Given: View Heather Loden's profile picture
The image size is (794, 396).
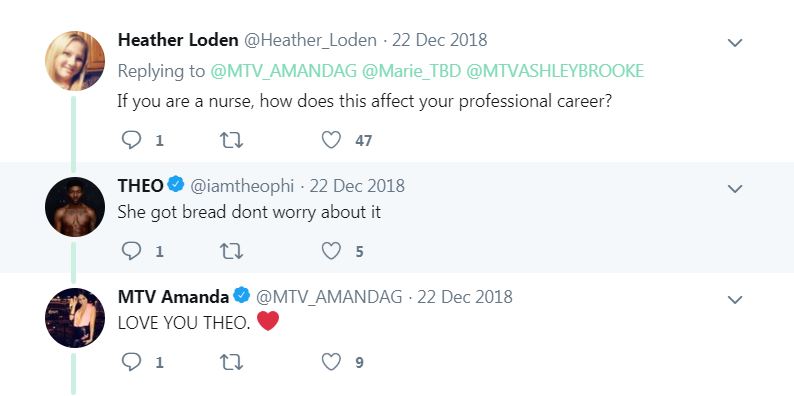Looking at the screenshot, I should (x=75, y=61).
